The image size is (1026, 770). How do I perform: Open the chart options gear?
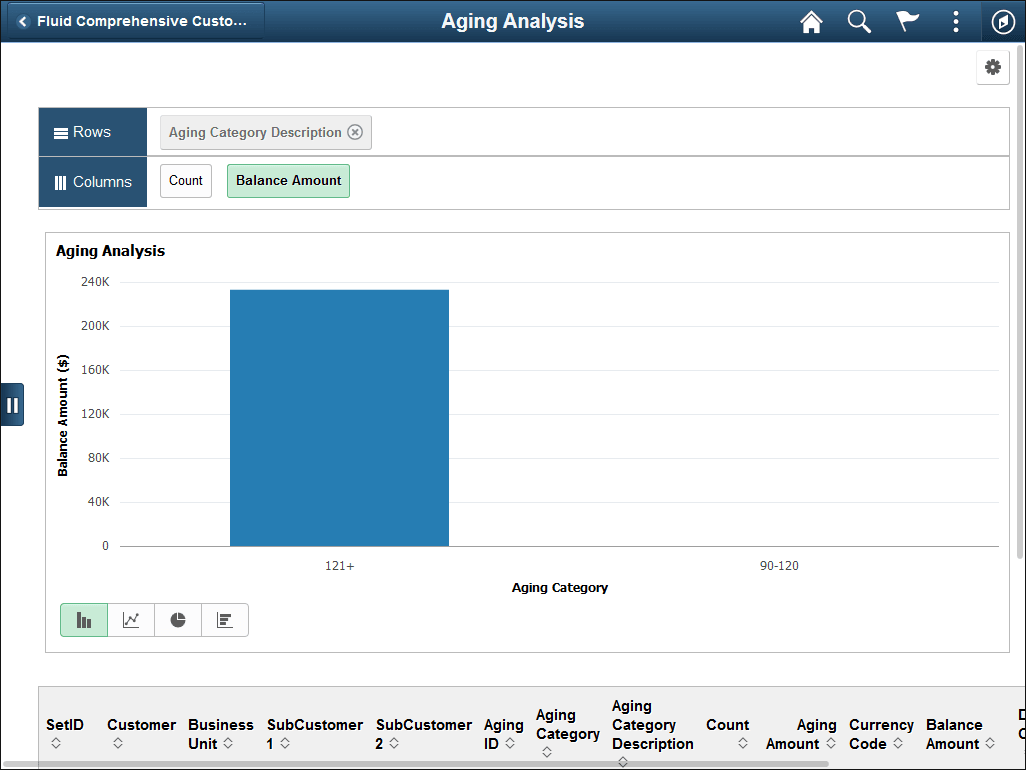pos(993,67)
